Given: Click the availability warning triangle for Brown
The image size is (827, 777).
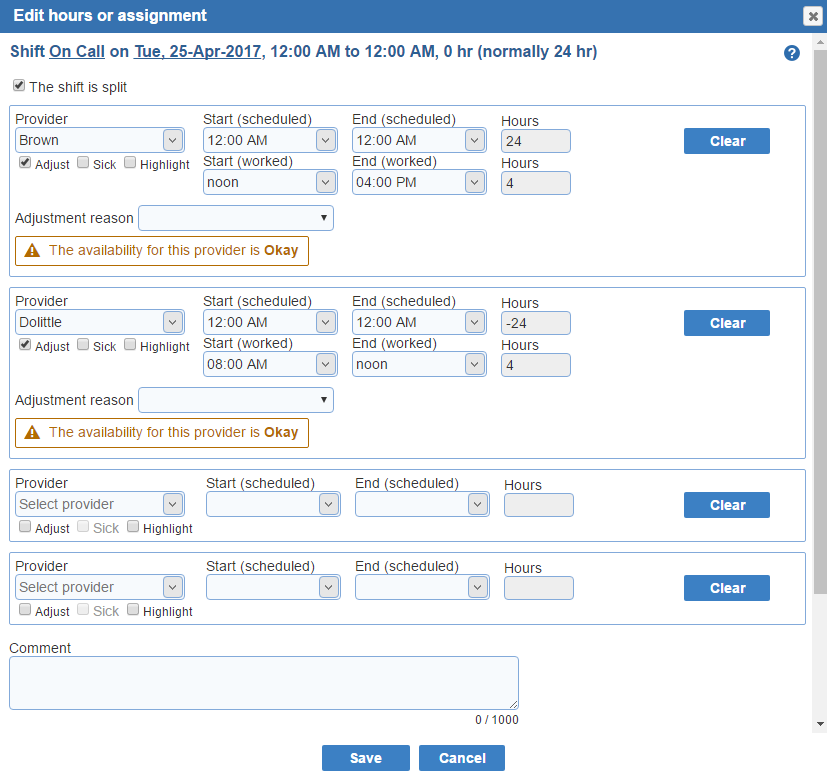Looking at the screenshot, I should point(32,251).
